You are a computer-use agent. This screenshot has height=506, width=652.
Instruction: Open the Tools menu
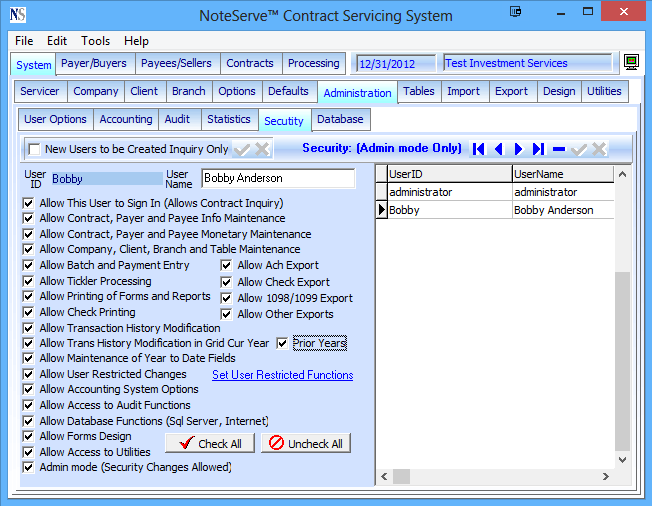(96, 41)
